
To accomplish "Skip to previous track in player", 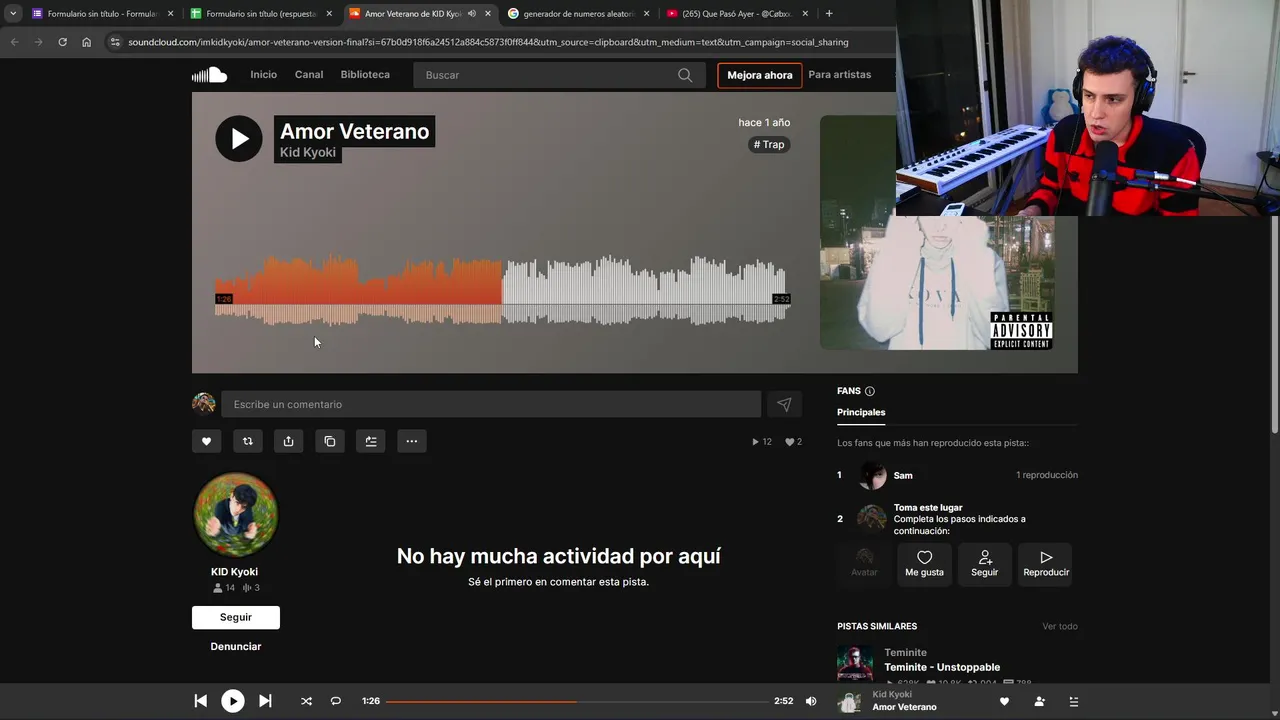I will click(201, 701).
